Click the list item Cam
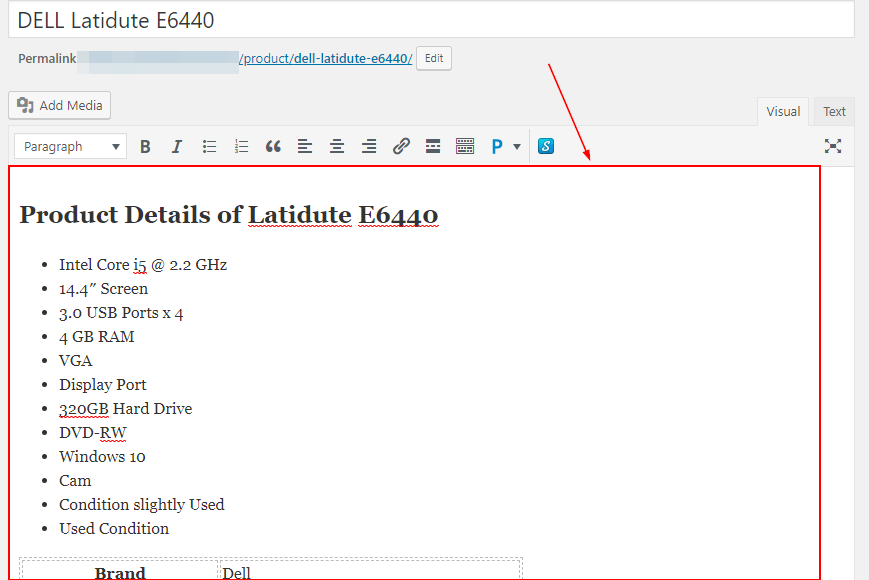This screenshot has width=869, height=580. [75, 481]
